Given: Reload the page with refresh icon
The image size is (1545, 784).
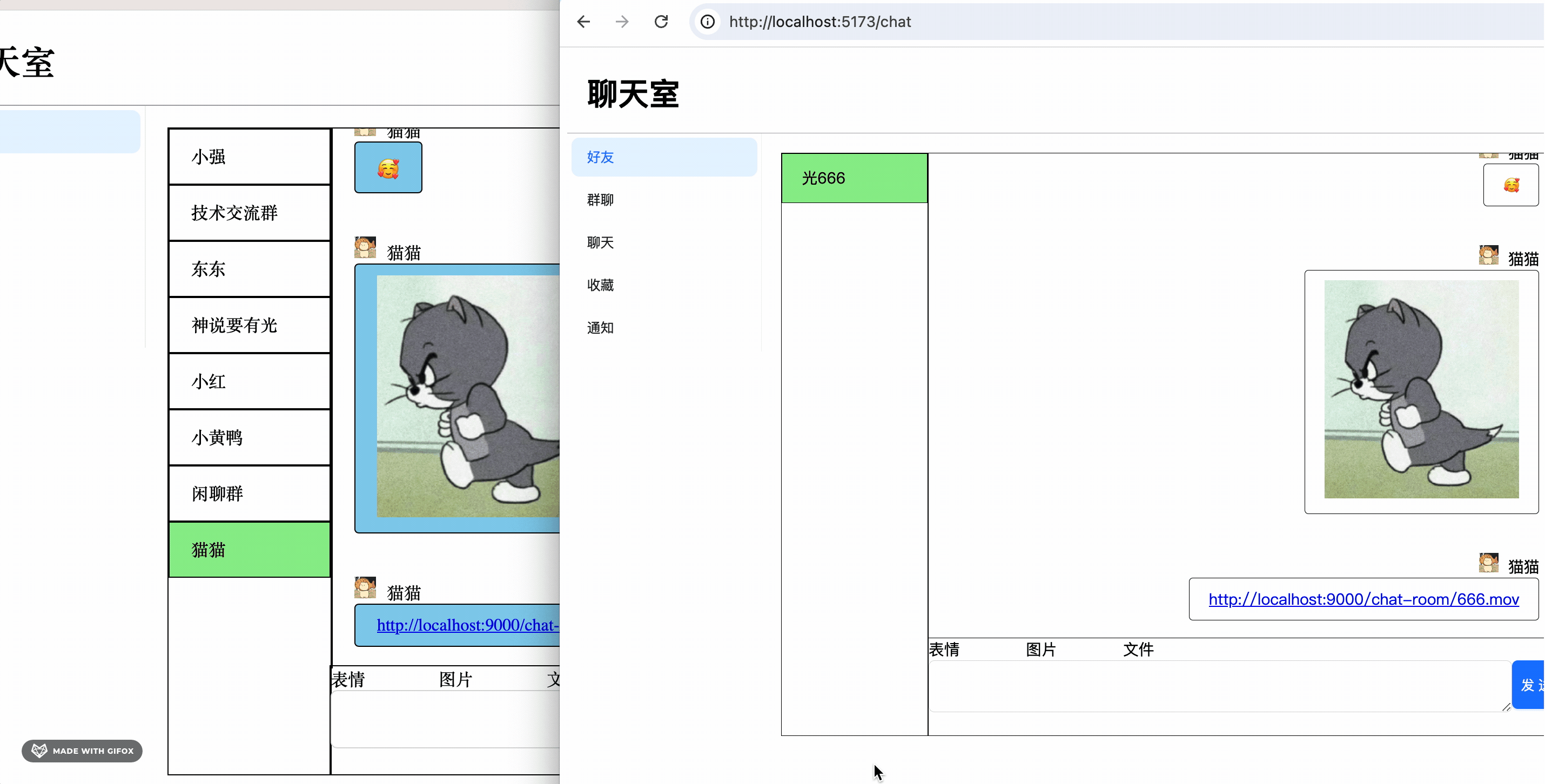Looking at the screenshot, I should (661, 22).
